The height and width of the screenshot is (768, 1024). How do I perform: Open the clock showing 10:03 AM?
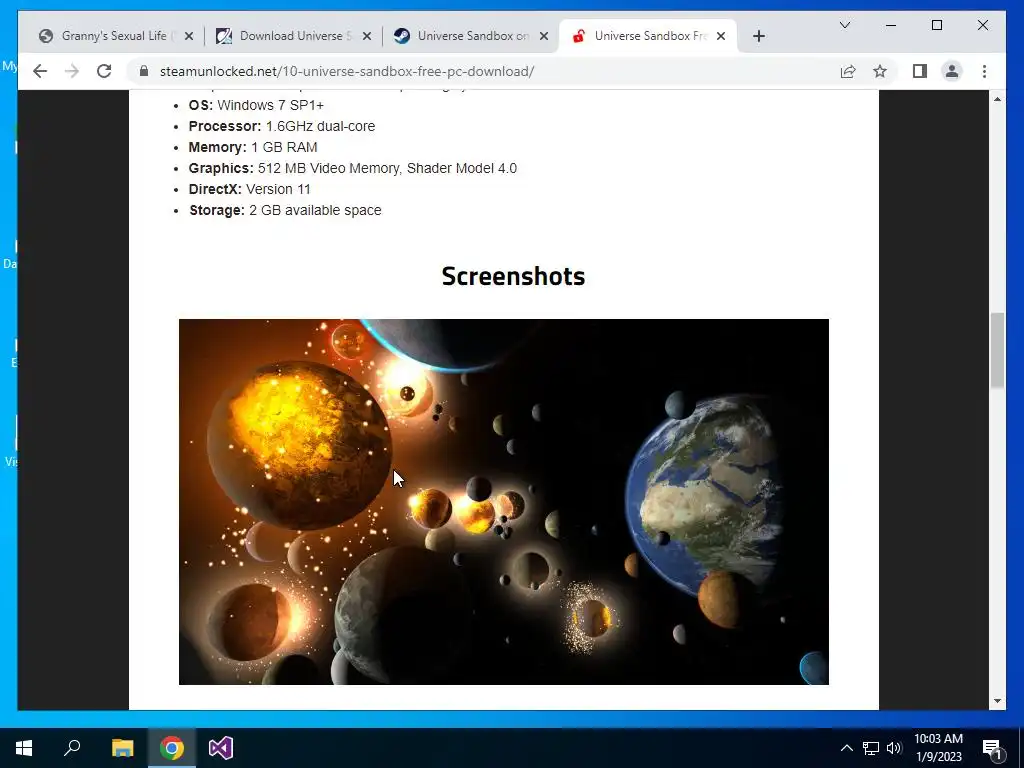[x=938, y=748]
